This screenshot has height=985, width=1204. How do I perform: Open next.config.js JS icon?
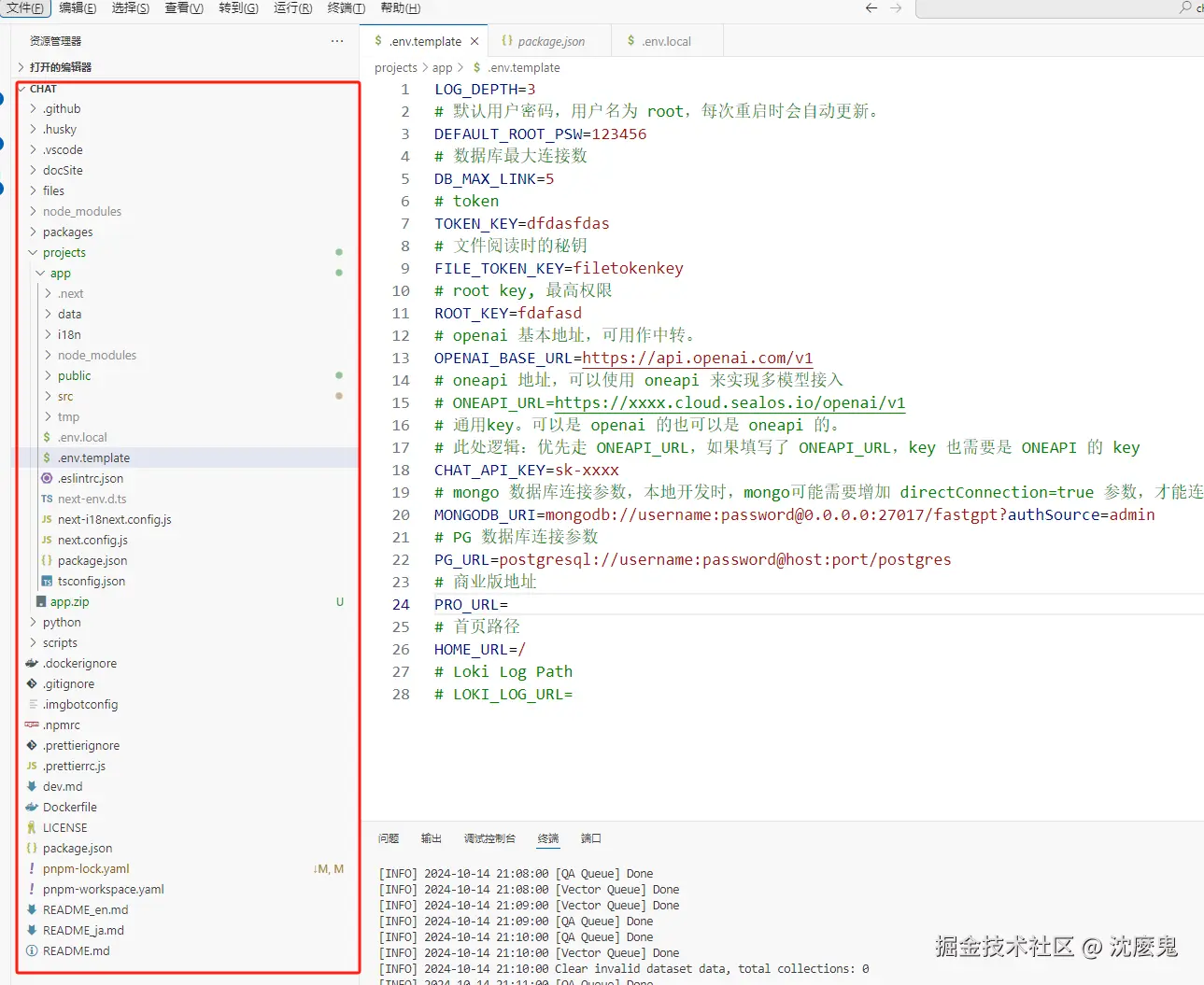pos(47,540)
